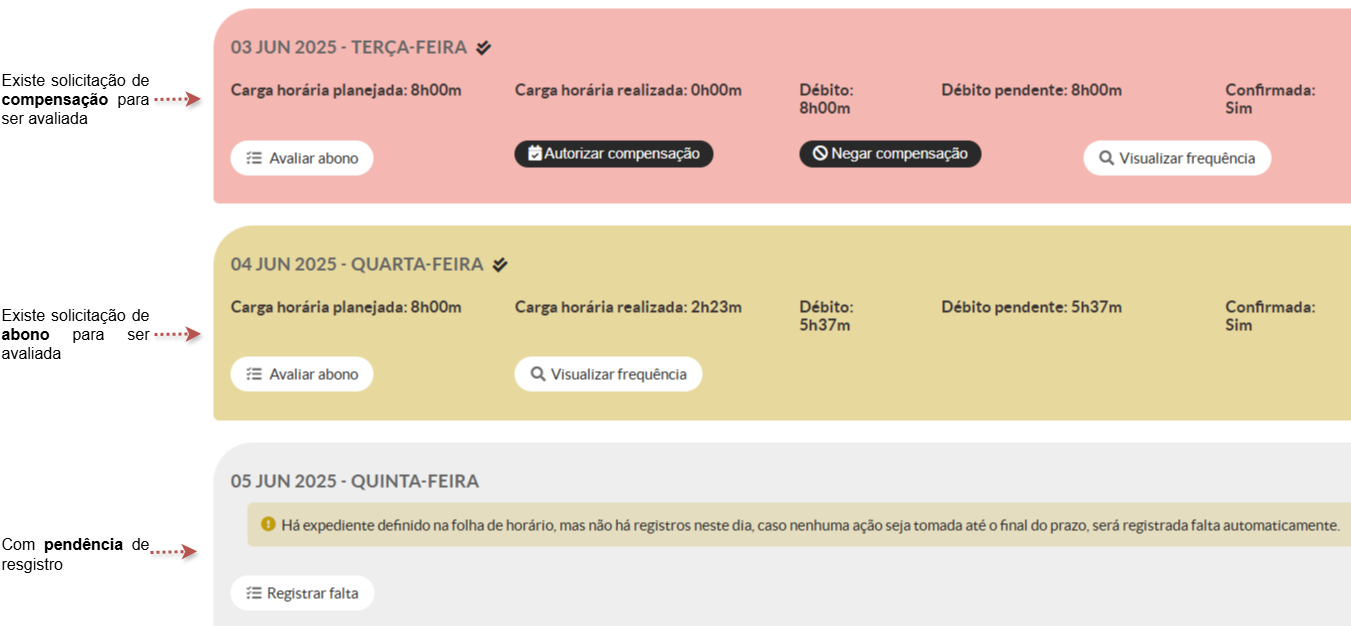
Task: Click magnifier icon on Terça-feira's Visualizar frequência
Action: click(x=1106, y=158)
